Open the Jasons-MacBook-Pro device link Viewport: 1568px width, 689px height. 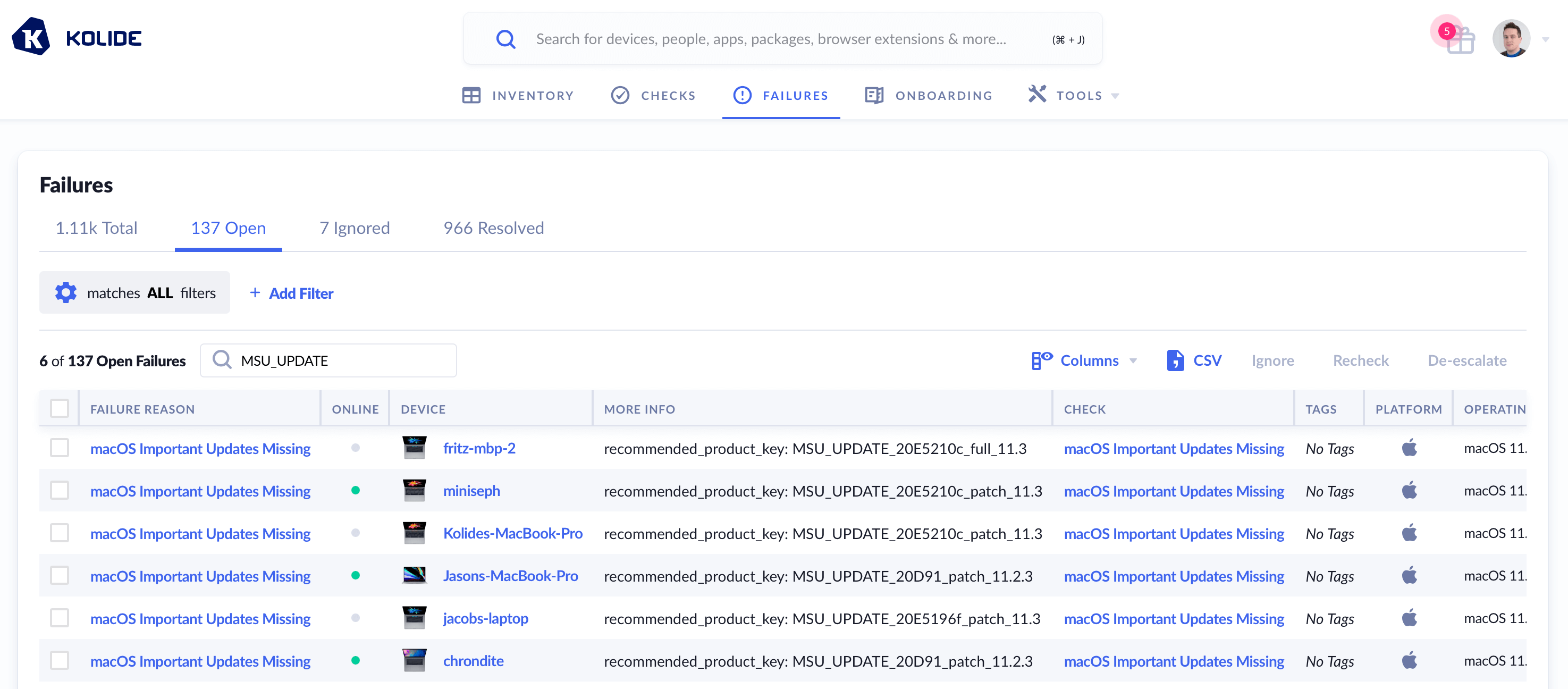pyautogui.click(x=510, y=576)
